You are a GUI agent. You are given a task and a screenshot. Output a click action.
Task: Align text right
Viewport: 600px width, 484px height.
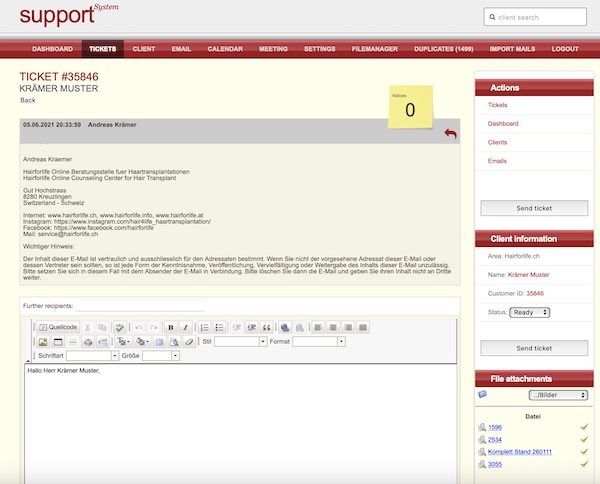coord(348,327)
